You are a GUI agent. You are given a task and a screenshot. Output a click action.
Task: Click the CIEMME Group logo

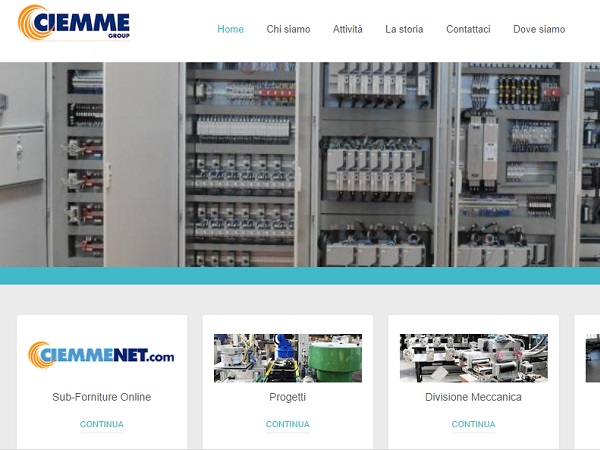pyautogui.click(x=74, y=22)
